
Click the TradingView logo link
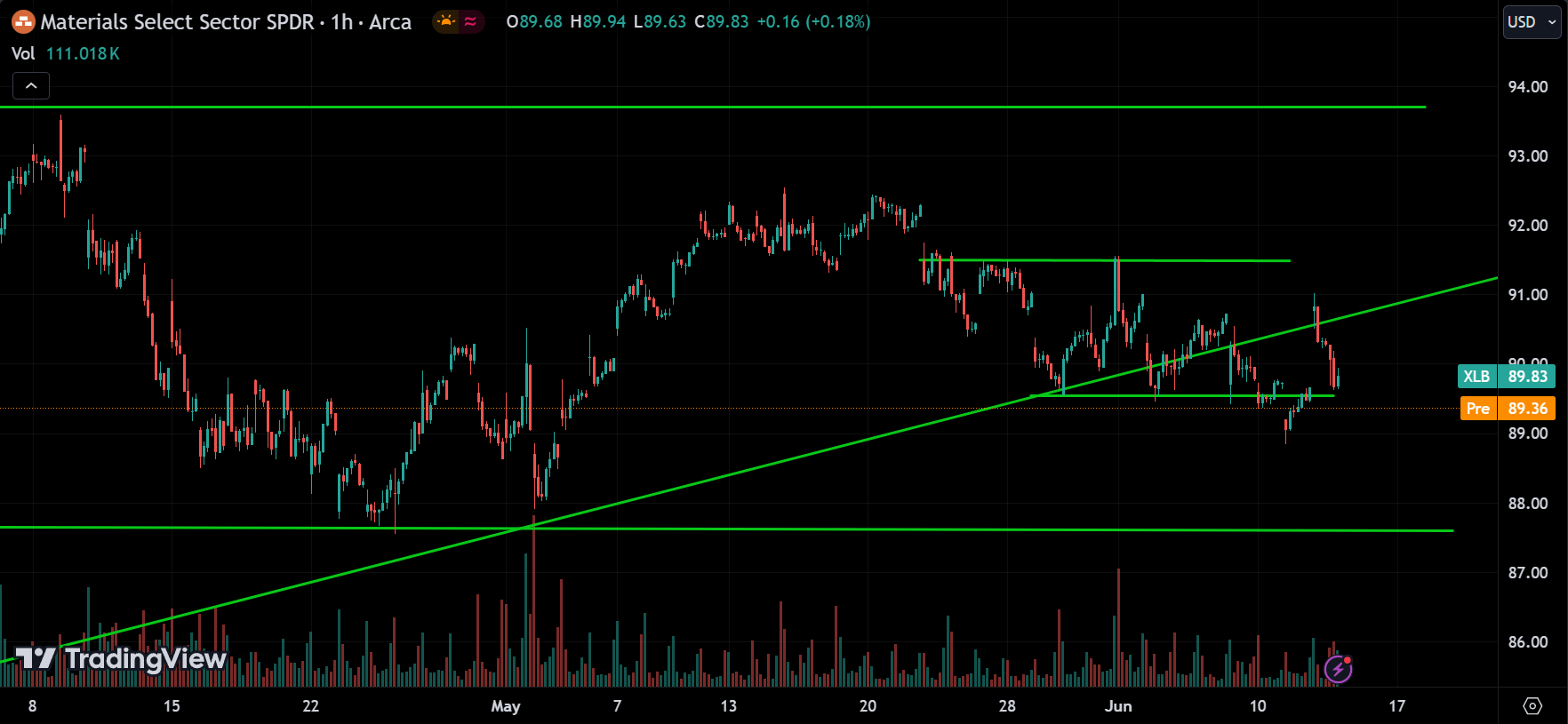[x=121, y=658]
